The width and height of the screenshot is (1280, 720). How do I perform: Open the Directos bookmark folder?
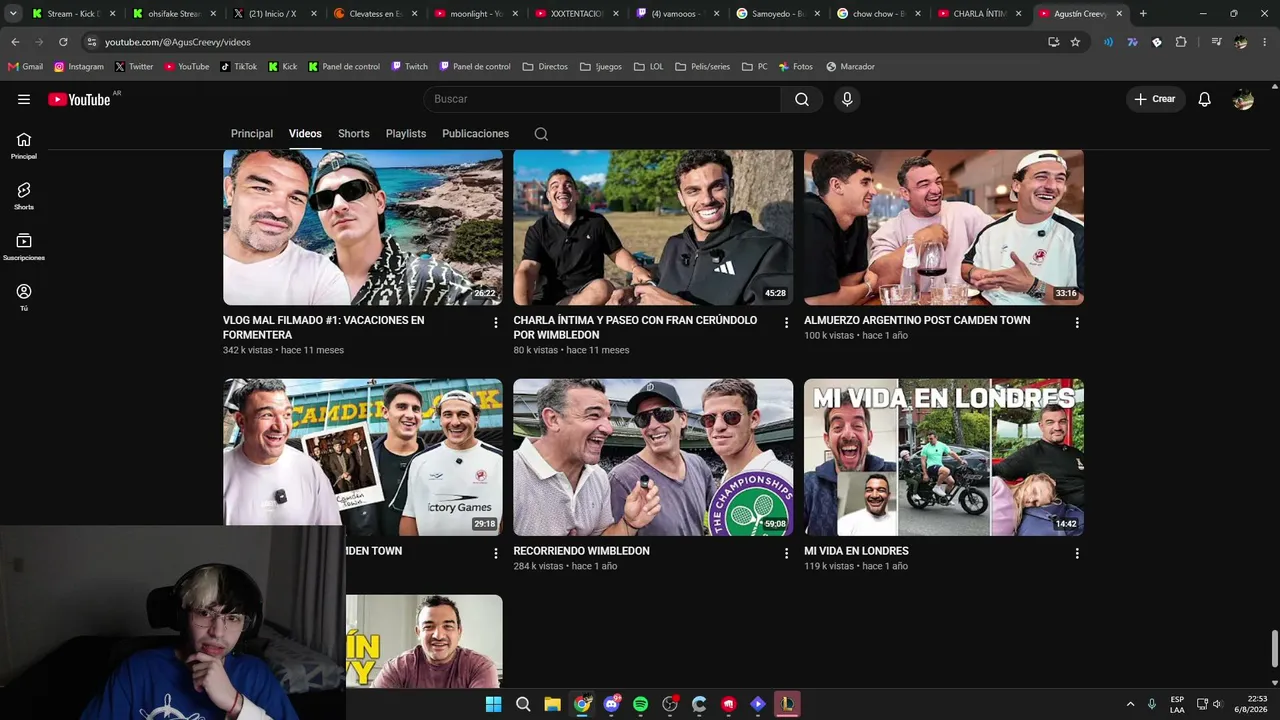point(545,67)
